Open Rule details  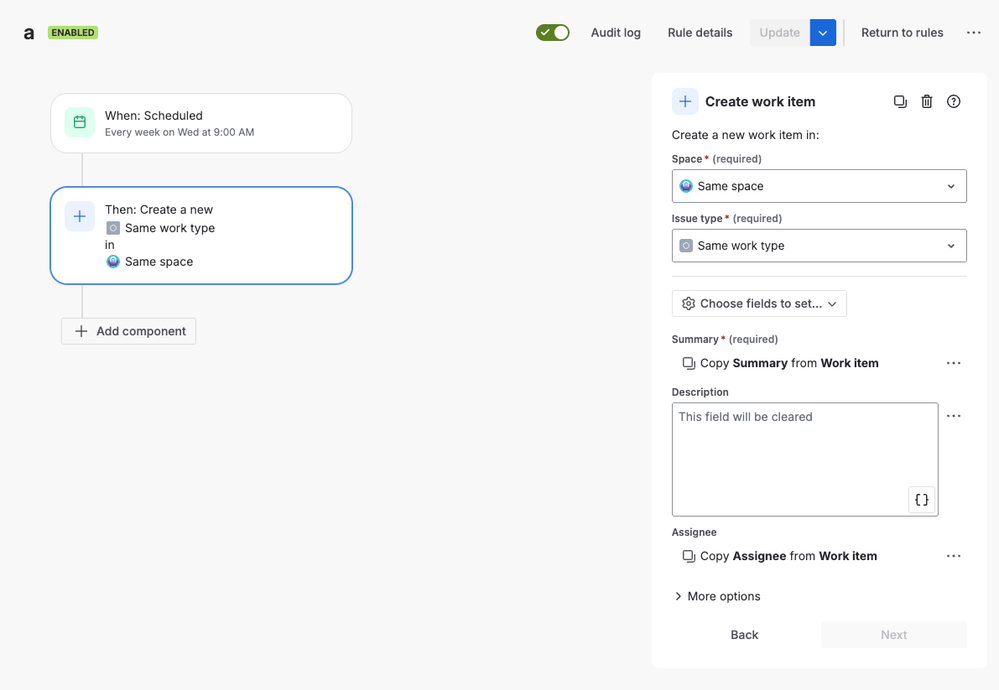tap(700, 32)
